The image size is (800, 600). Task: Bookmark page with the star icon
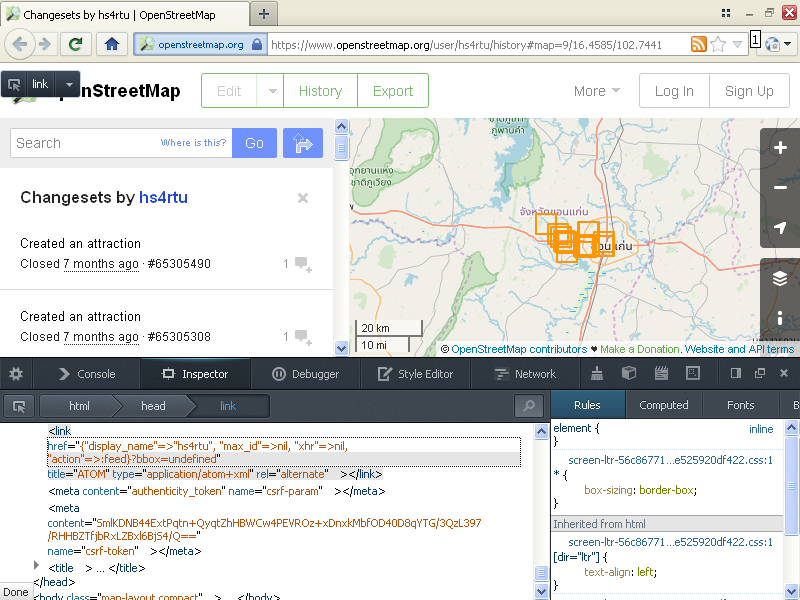click(718, 44)
